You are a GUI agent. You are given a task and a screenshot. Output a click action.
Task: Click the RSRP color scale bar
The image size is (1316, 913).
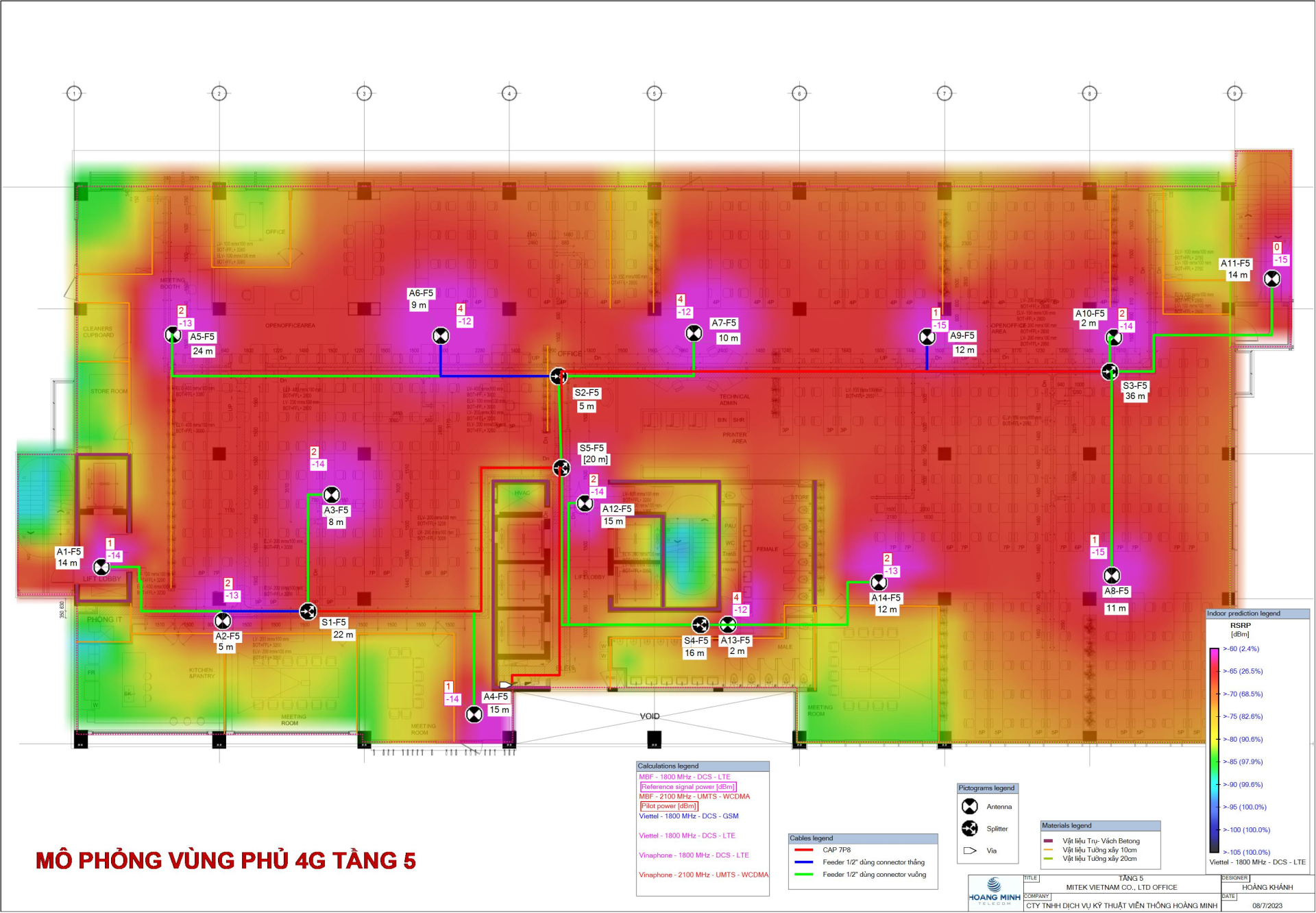tap(1214, 750)
